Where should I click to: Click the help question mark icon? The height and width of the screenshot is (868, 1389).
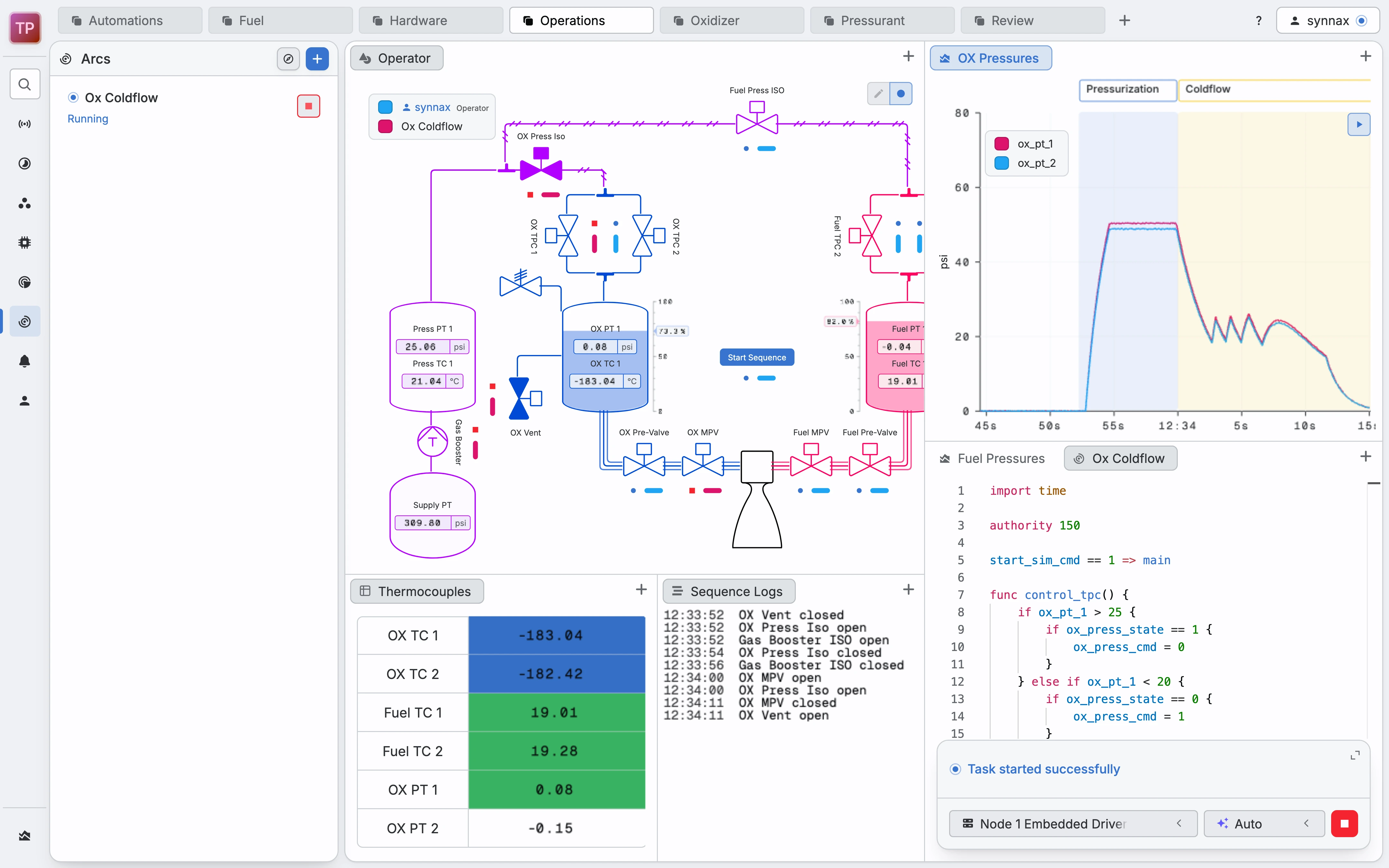tap(1258, 21)
